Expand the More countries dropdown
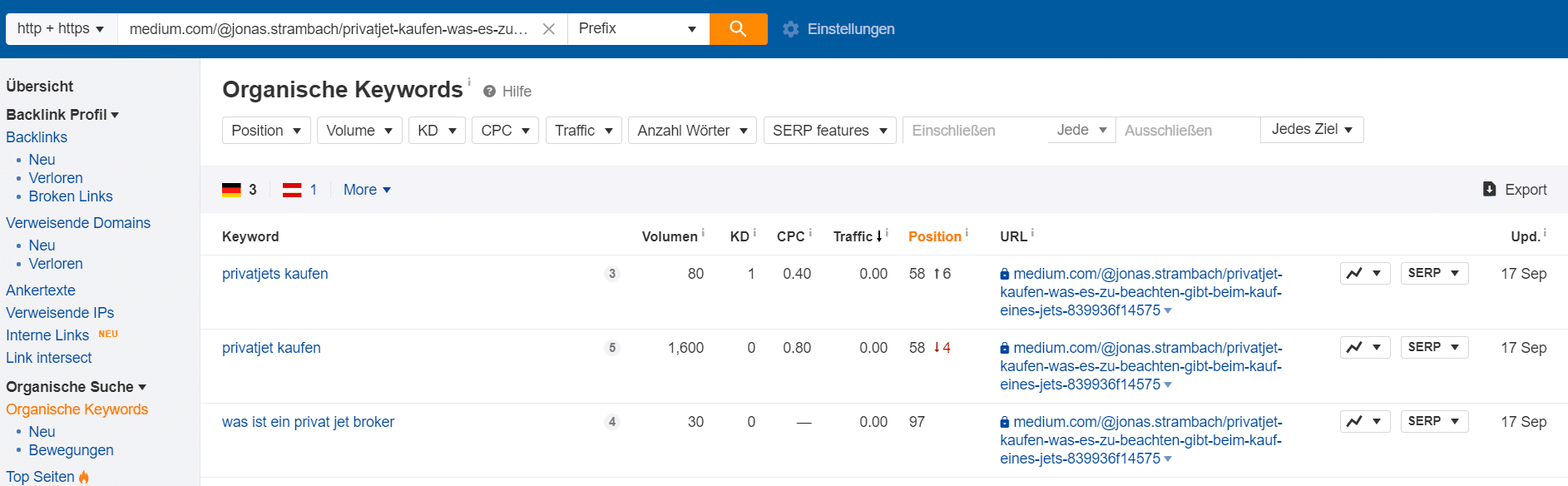 (367, 190)
